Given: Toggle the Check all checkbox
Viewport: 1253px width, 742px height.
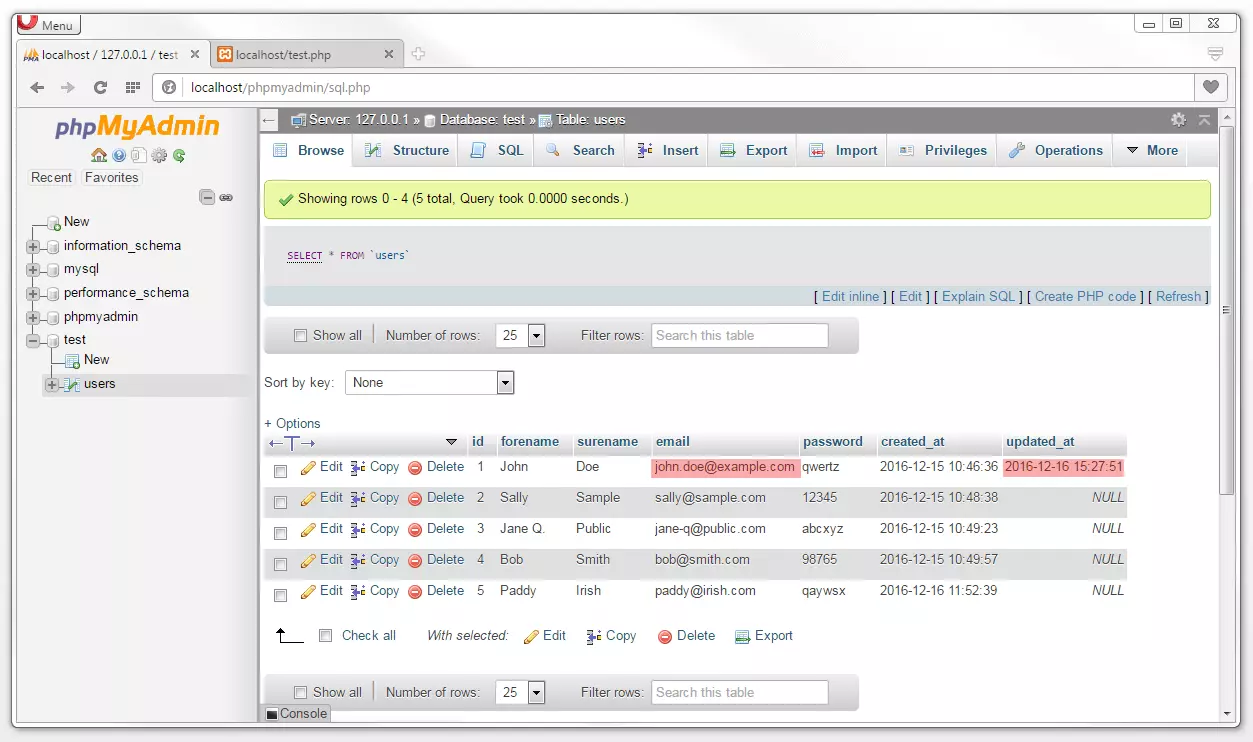Looking at the screenshot, I should point(325,636).
